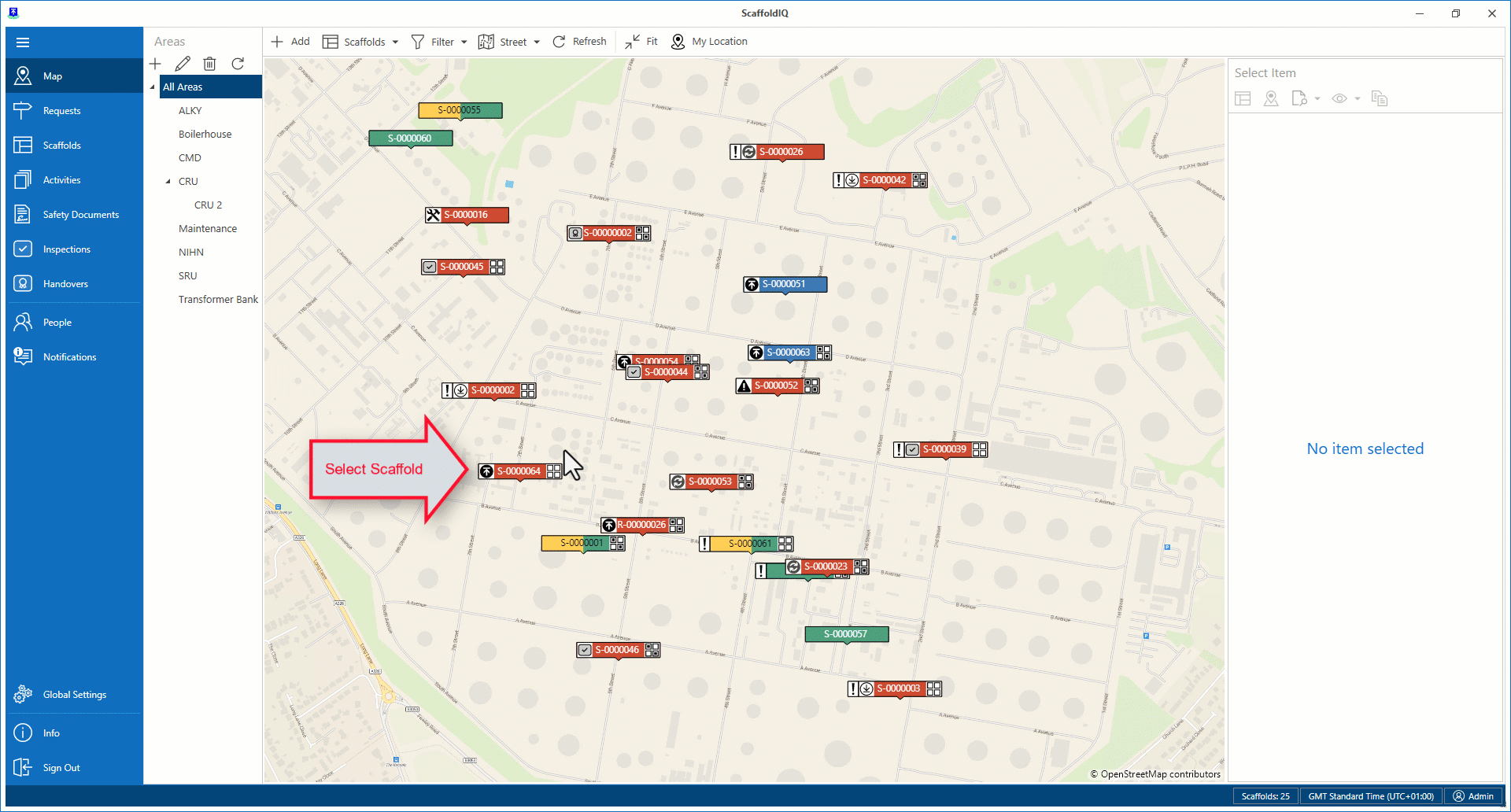1511x812 pixels.
Task: Delete area using trash icon
Action: (x=209, y=64)
